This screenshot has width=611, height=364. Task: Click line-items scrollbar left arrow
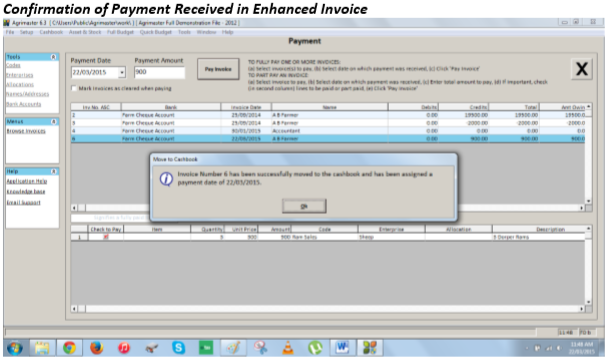click(74, 309)
